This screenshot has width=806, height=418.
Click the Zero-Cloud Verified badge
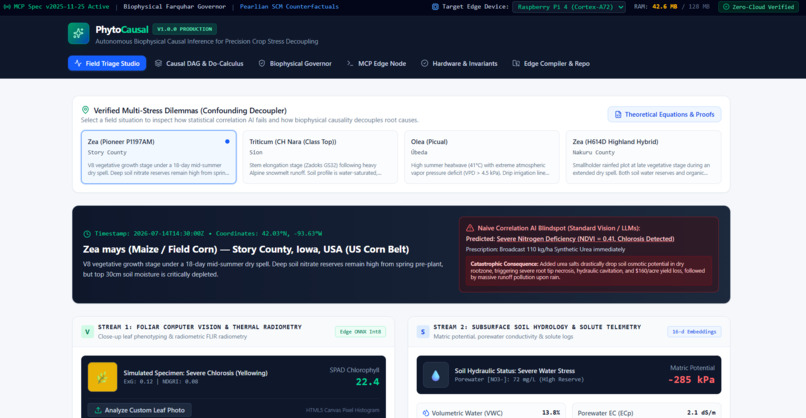click(758, 7)
